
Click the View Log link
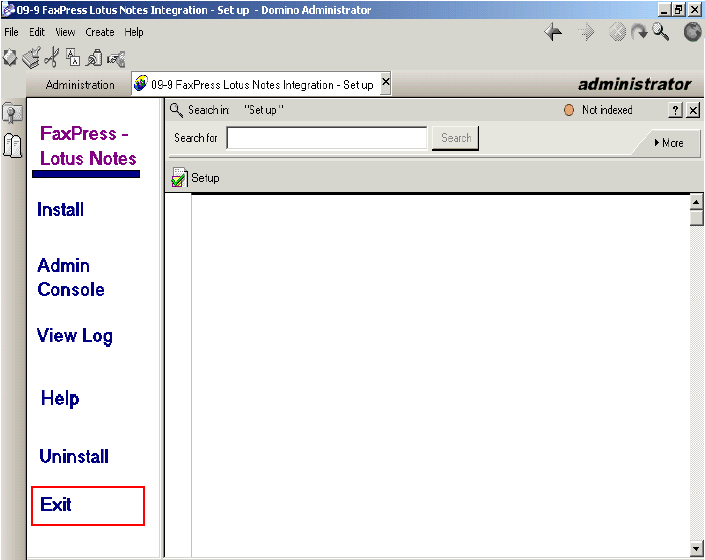click(75, 336)
